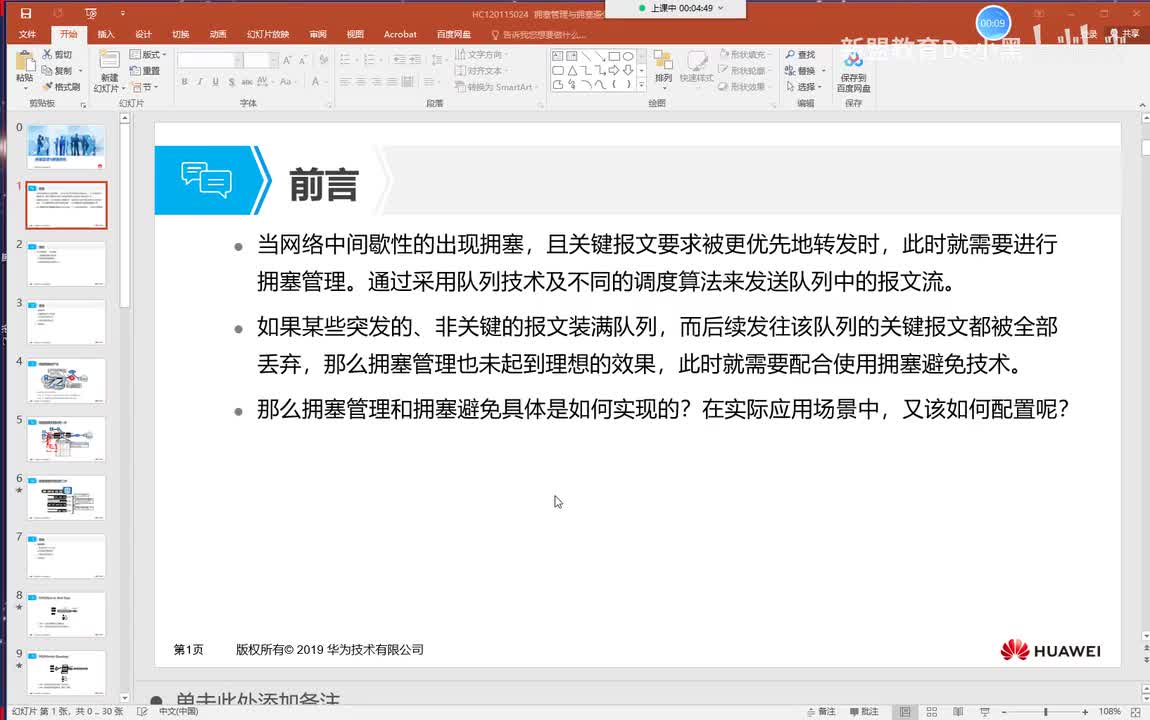This screenshot has width=1150, height=720.
Task: Open the 幻灯片放映 (Slide Show) tab
Action: (x=268, y=34)
